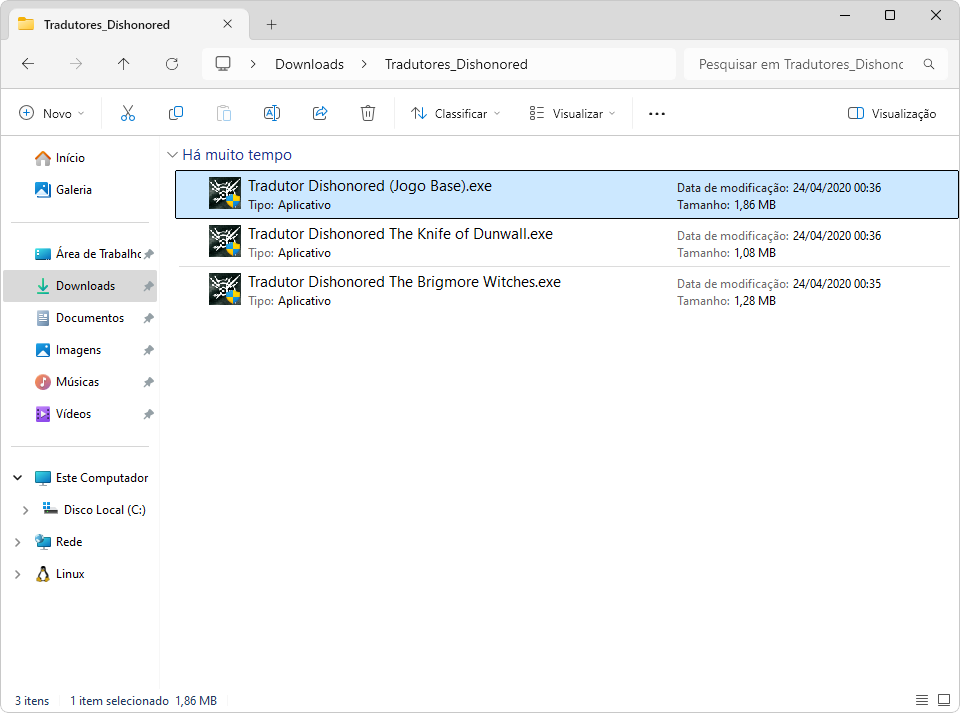Viewport: 960px width, 713px height.
Task: Unpin Vídeos using its pin icon
Action: (148, 414)
